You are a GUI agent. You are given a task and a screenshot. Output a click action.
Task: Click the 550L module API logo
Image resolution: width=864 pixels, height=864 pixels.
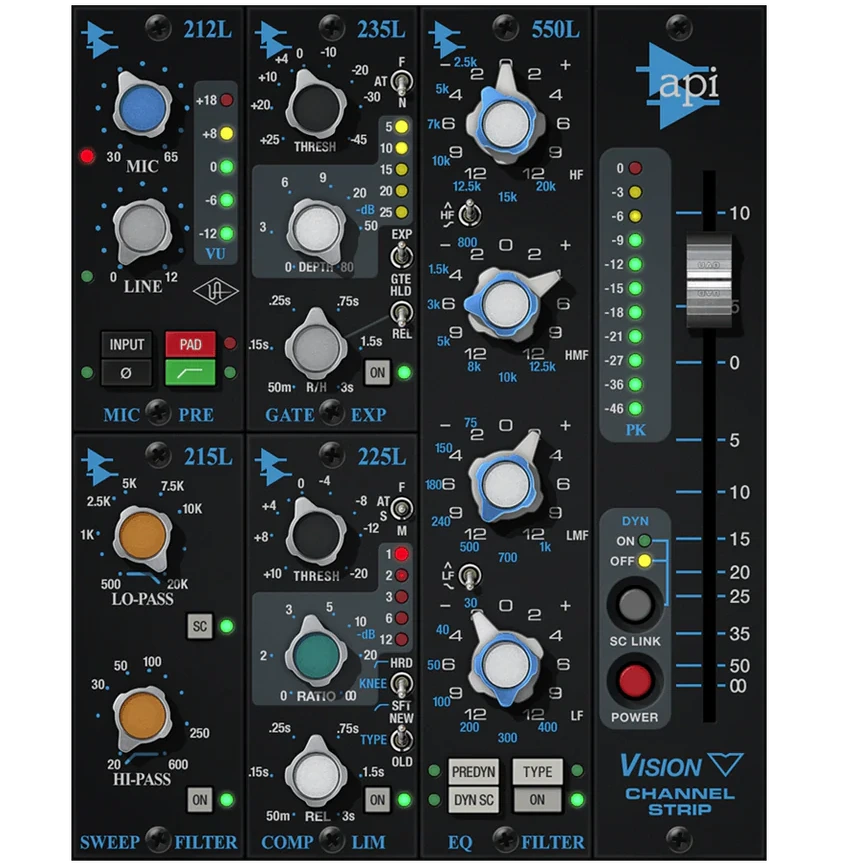pos(447,40)
